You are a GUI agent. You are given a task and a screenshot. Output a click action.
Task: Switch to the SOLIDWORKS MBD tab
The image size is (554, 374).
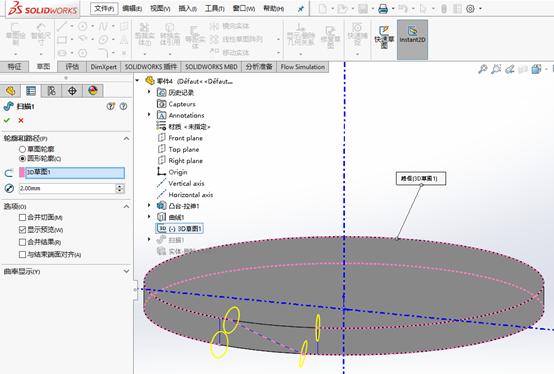click(x=211, y=67)
